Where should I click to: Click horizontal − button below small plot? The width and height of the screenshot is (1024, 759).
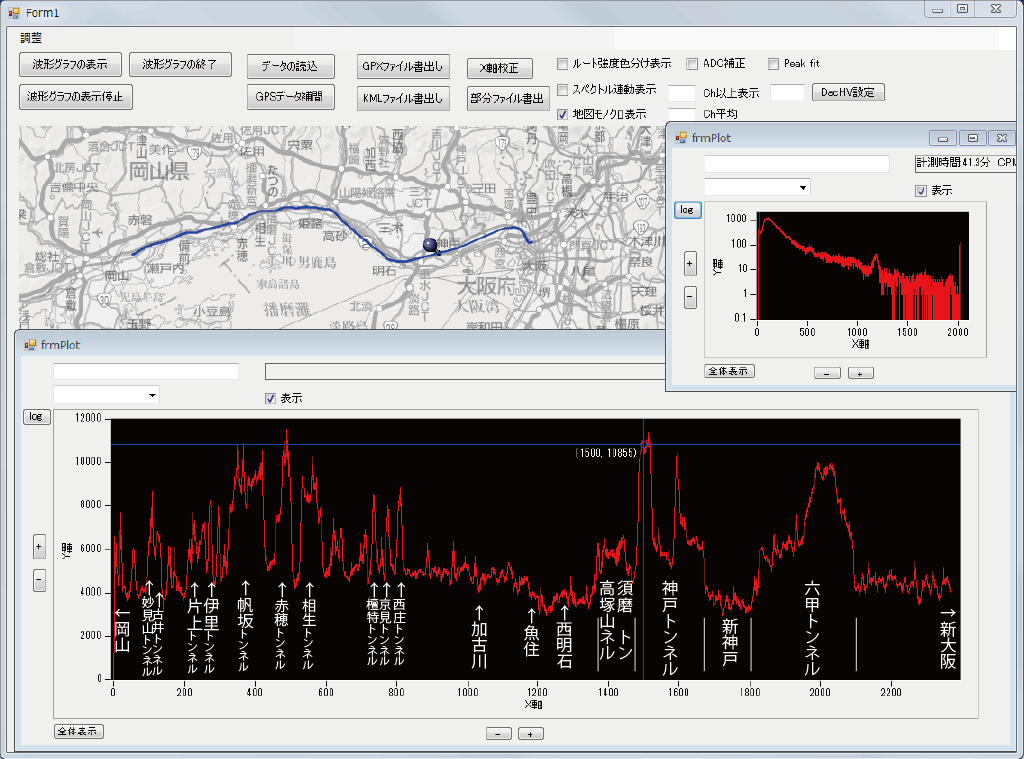[x=827, y=373]
